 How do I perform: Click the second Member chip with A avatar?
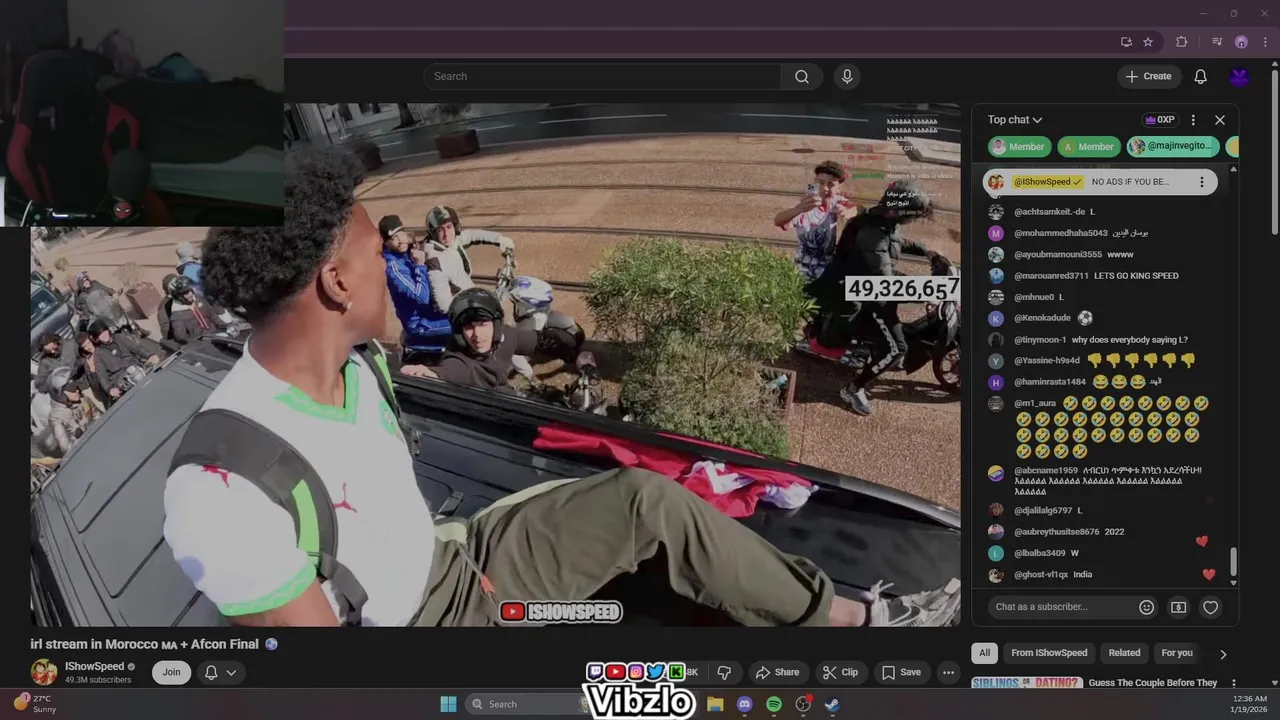click(1089, 147)
